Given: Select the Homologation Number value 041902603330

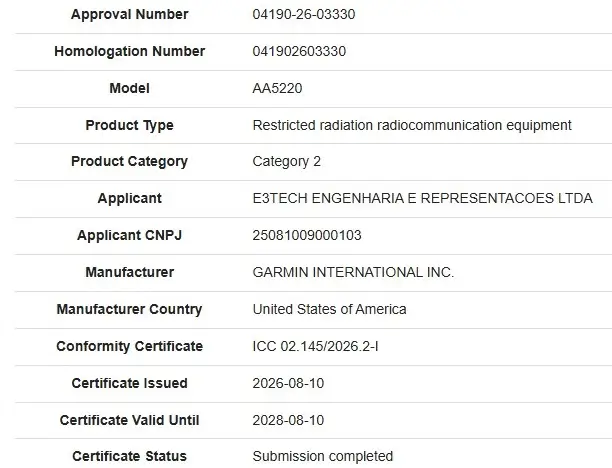Looking at the screenshot, I should pos(299,51).
